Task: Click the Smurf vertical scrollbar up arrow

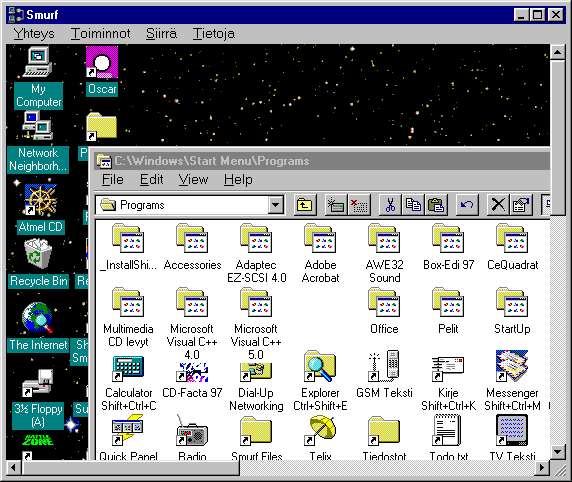Action: (x=557, y=53)
